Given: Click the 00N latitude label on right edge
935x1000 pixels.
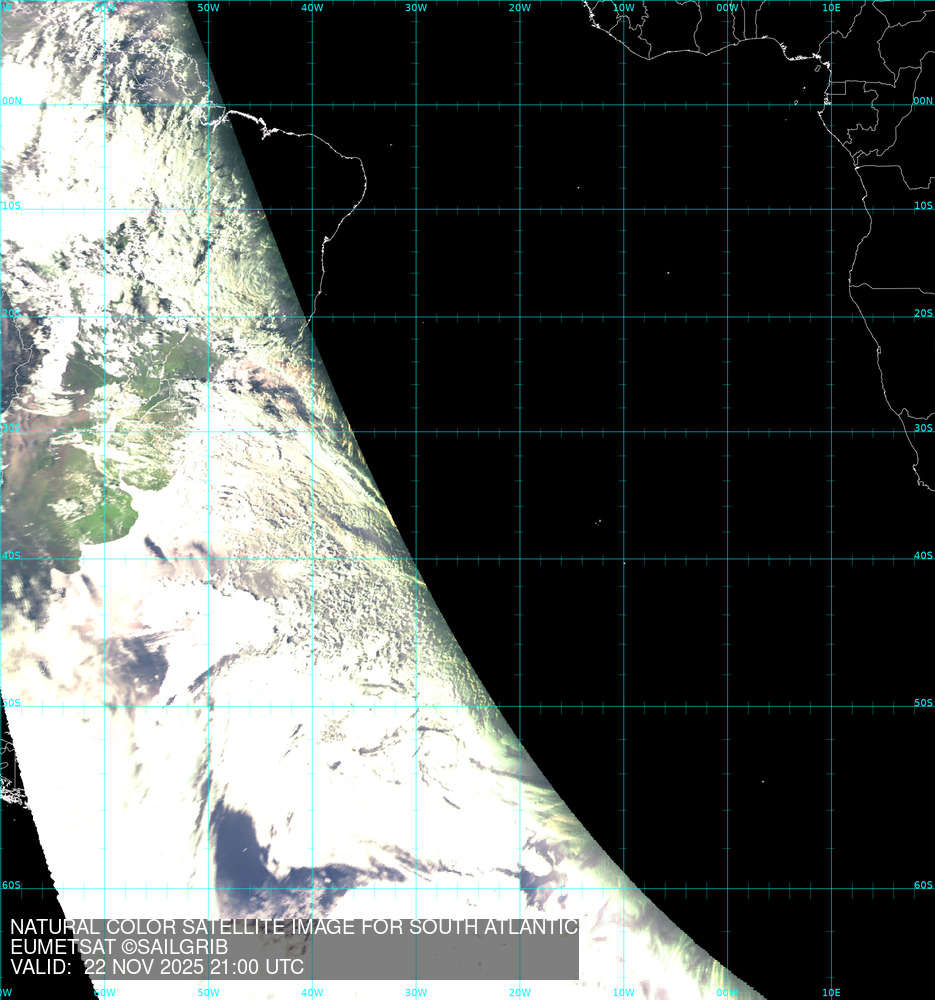Looking at the screenshot, I should point(923,101).
